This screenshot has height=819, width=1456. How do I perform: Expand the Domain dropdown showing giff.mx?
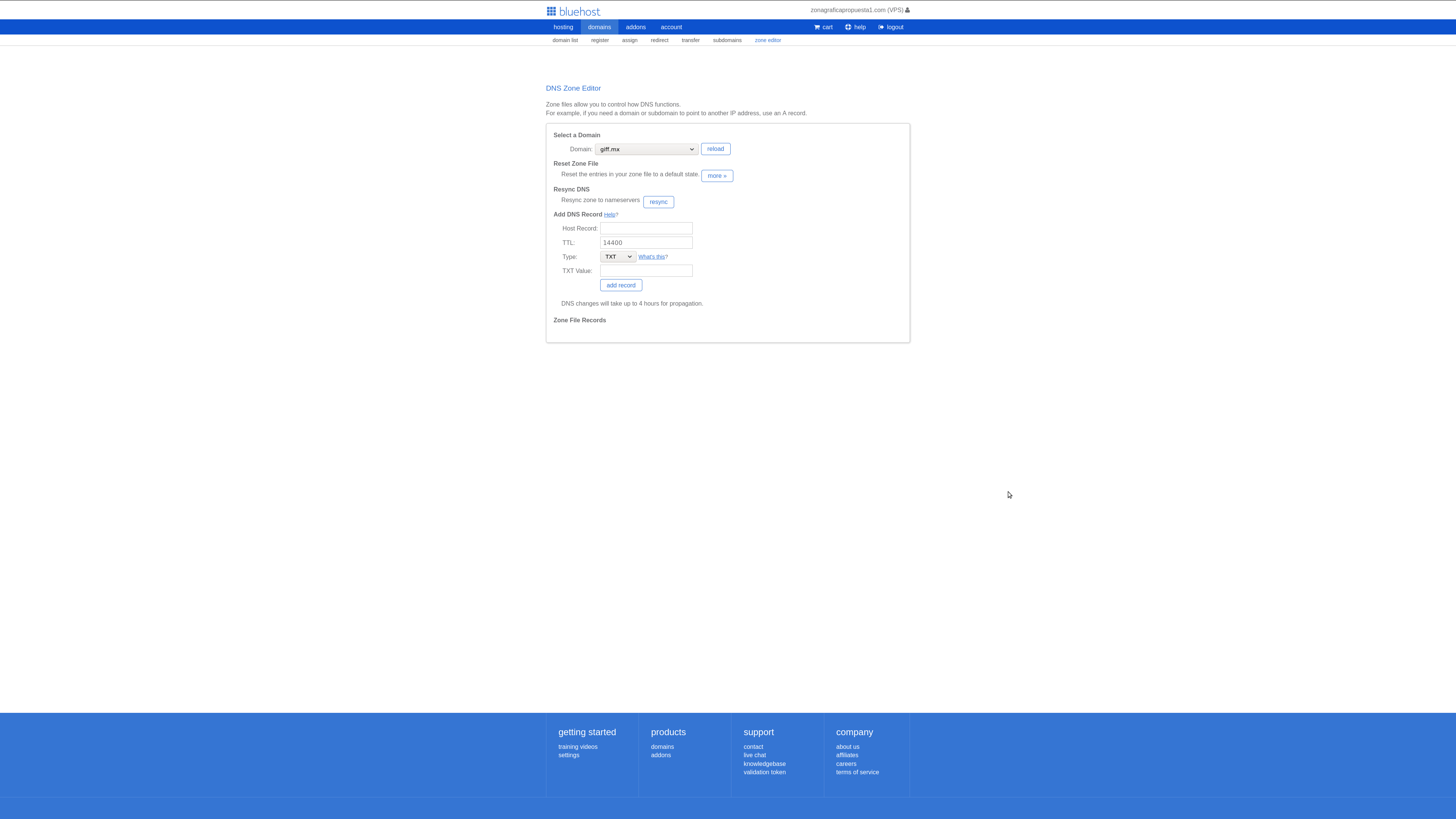646,149
